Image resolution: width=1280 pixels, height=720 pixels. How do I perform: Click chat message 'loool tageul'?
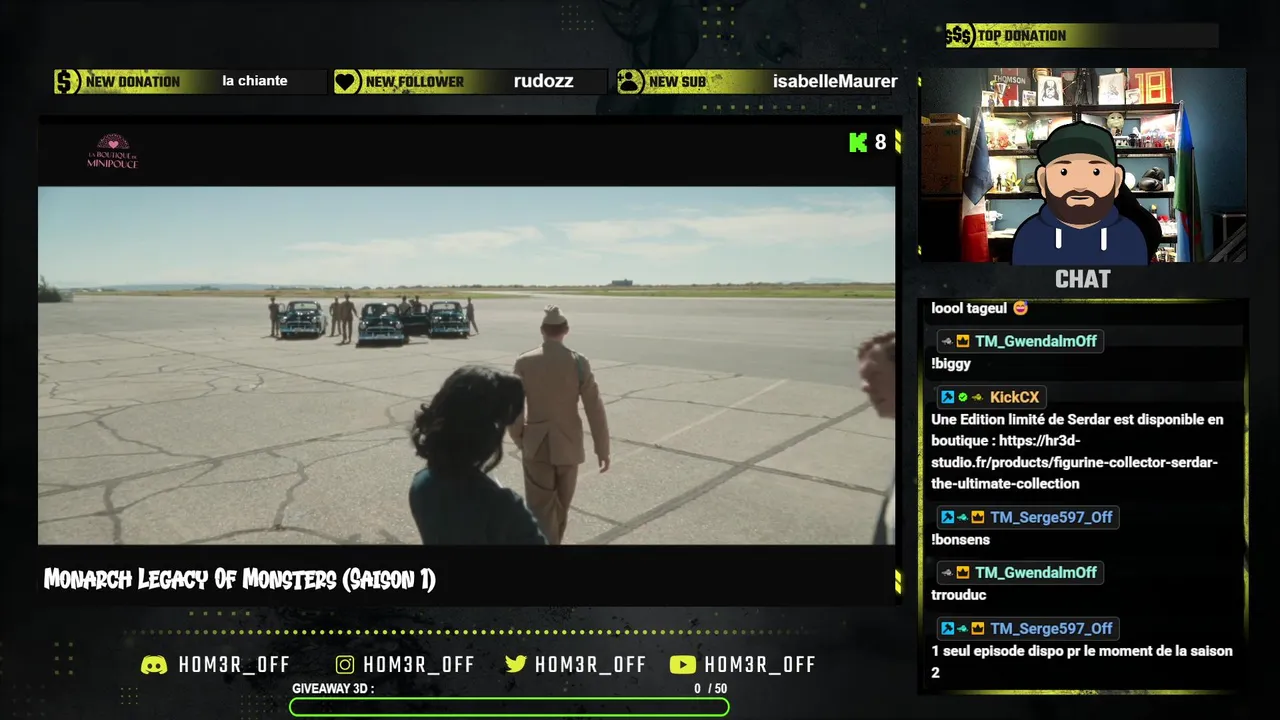pyautogui.click(x=969, y=308)
